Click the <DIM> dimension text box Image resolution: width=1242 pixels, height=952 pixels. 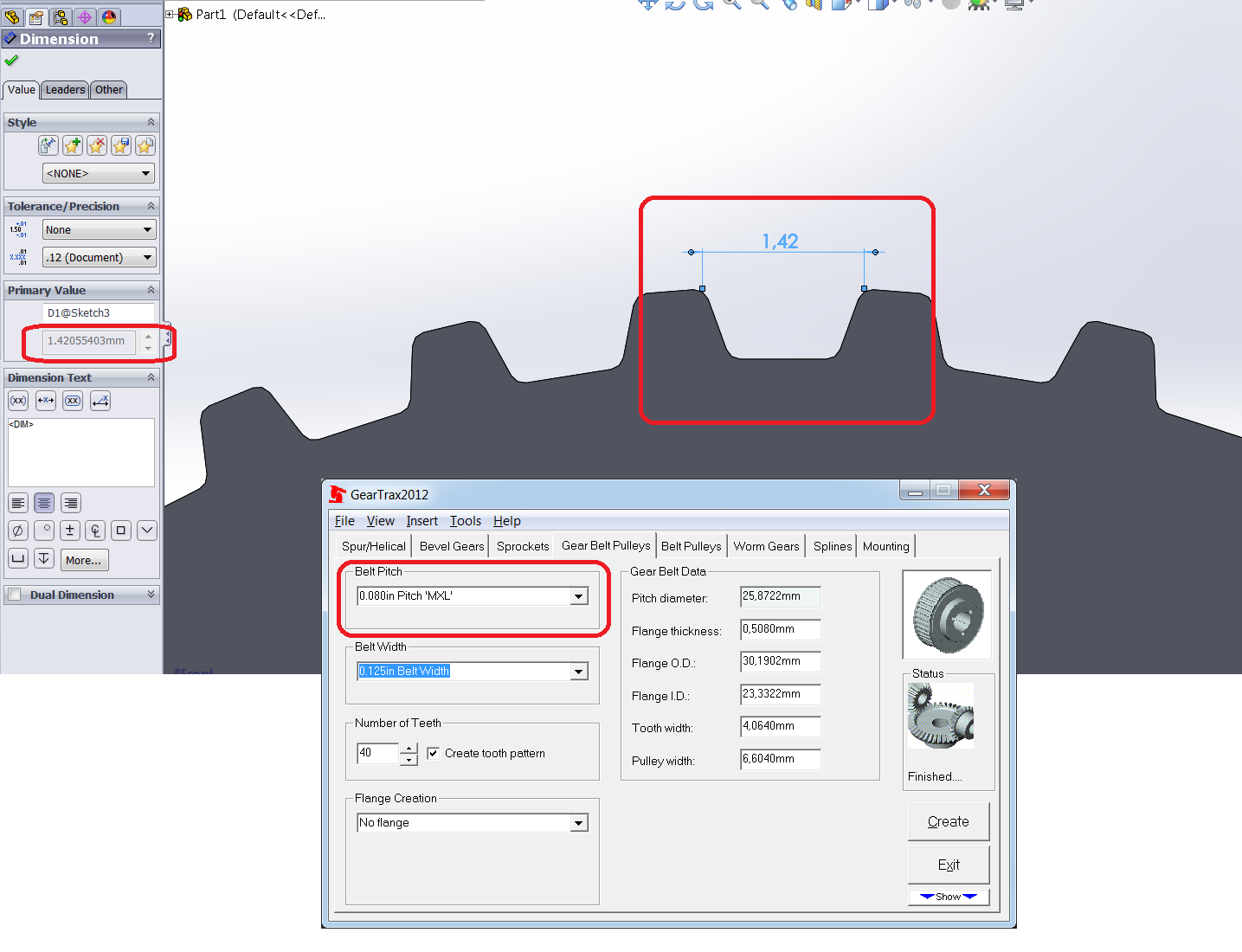(81, 453)
